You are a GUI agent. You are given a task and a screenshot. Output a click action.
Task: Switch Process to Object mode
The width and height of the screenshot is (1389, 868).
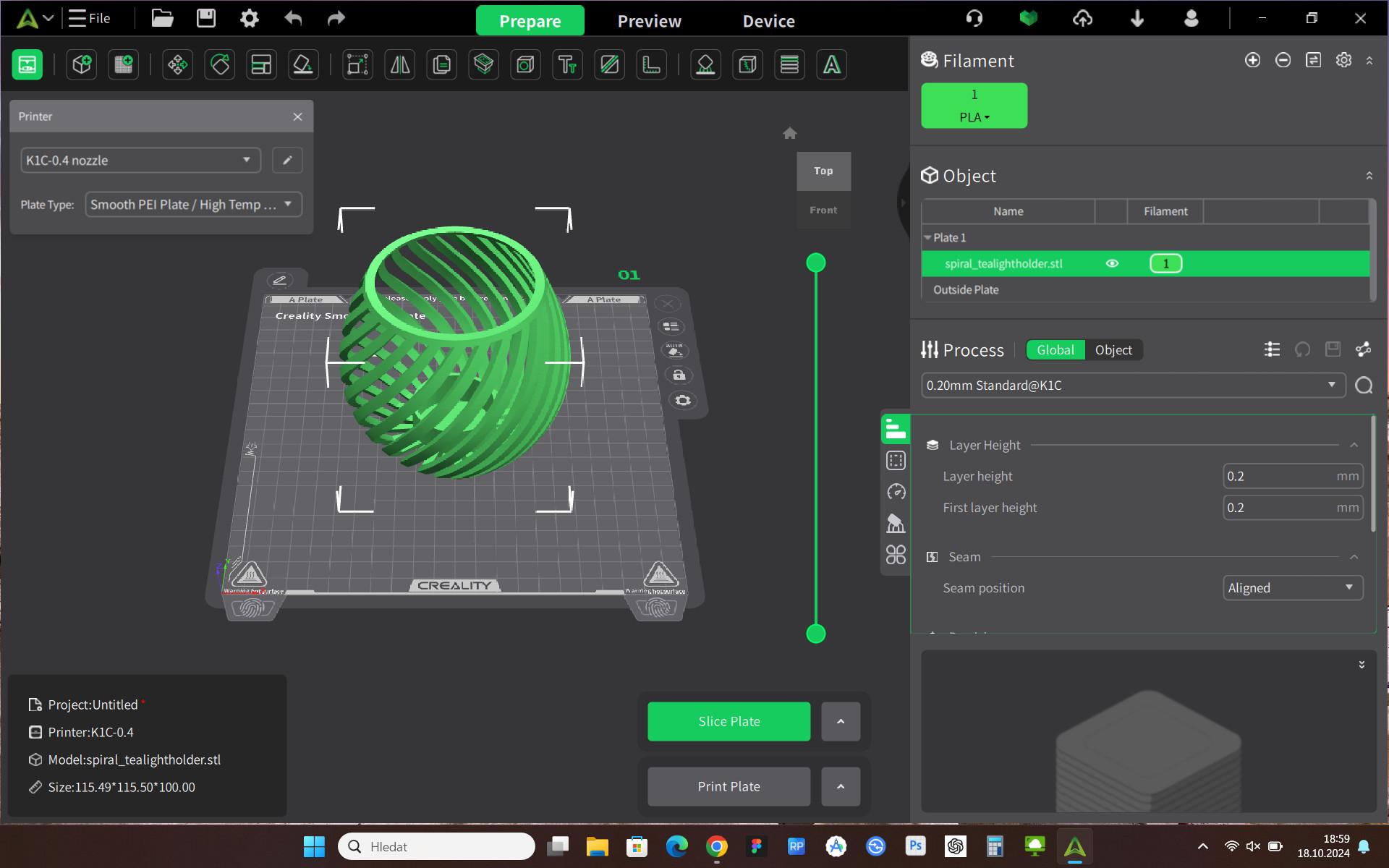1113,350
